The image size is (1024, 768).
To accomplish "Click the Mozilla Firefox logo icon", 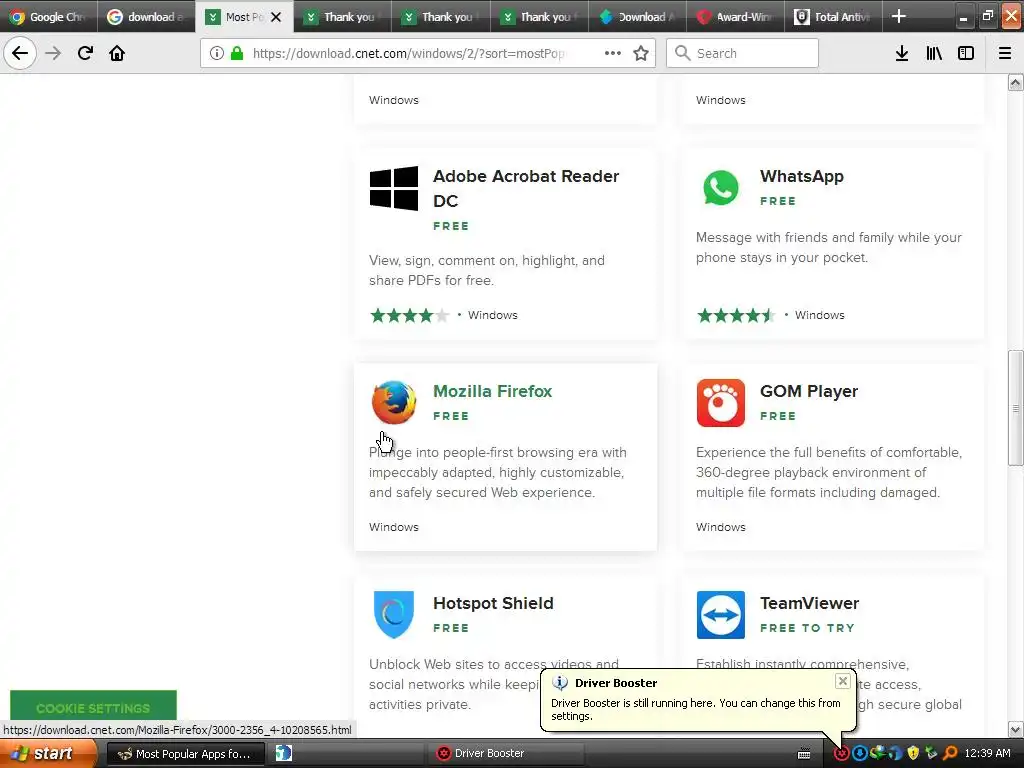I will pos(394,402).
